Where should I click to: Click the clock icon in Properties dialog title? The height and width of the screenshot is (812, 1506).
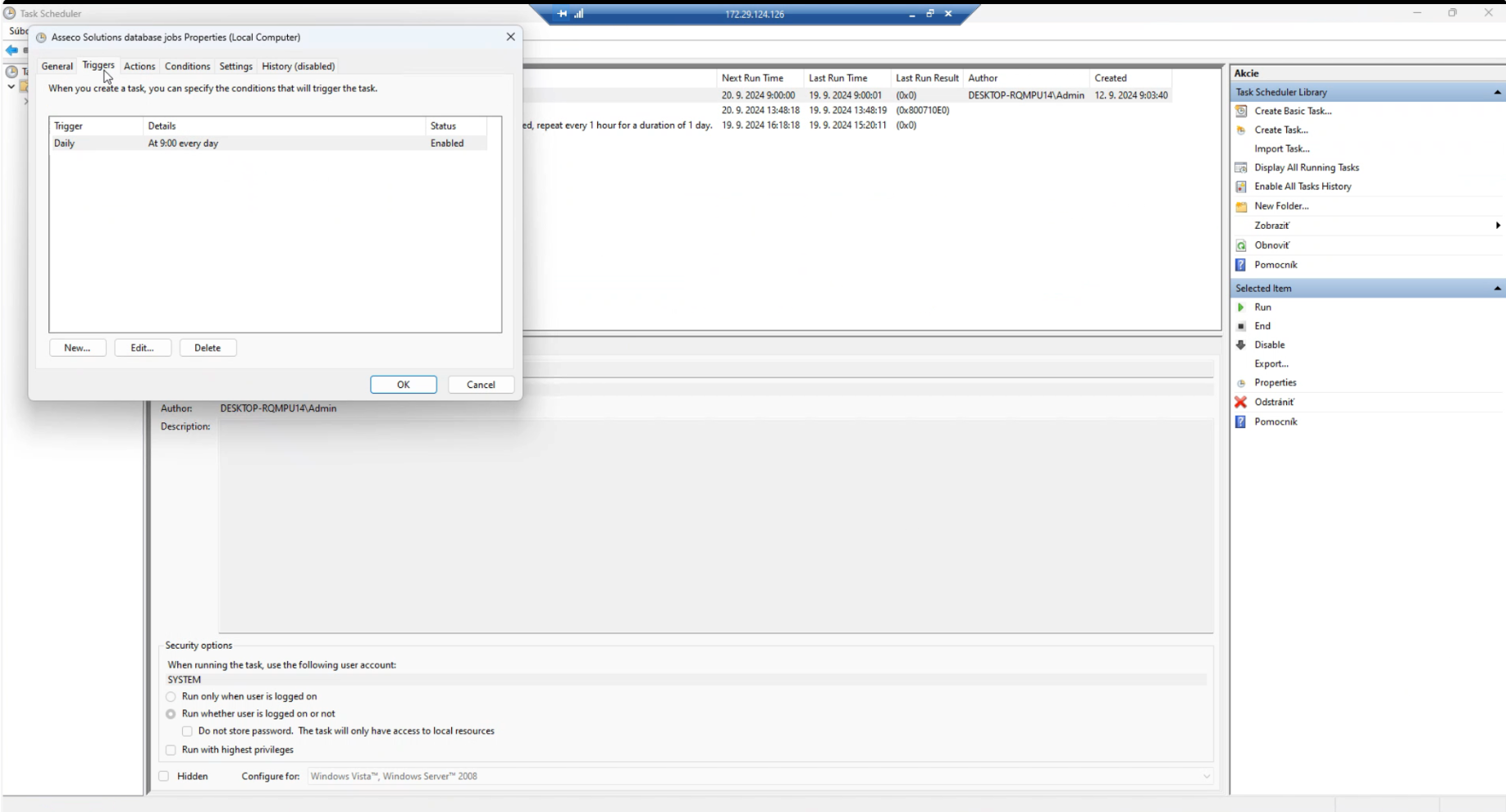click(x=41, y=37)
